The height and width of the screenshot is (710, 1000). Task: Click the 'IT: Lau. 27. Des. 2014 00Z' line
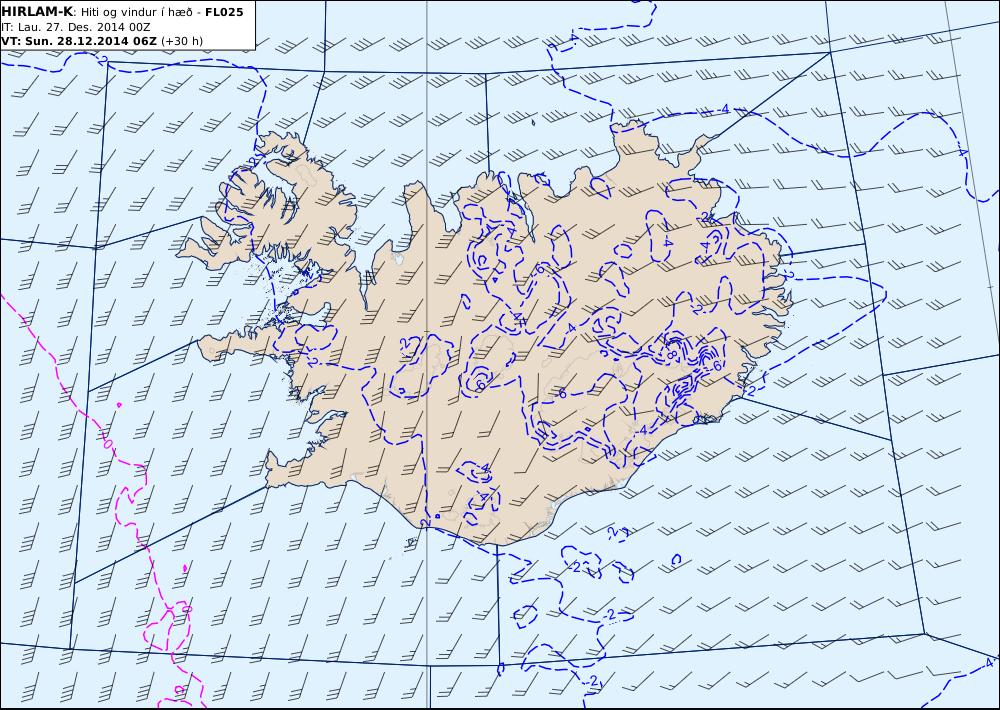click(76, 27)
